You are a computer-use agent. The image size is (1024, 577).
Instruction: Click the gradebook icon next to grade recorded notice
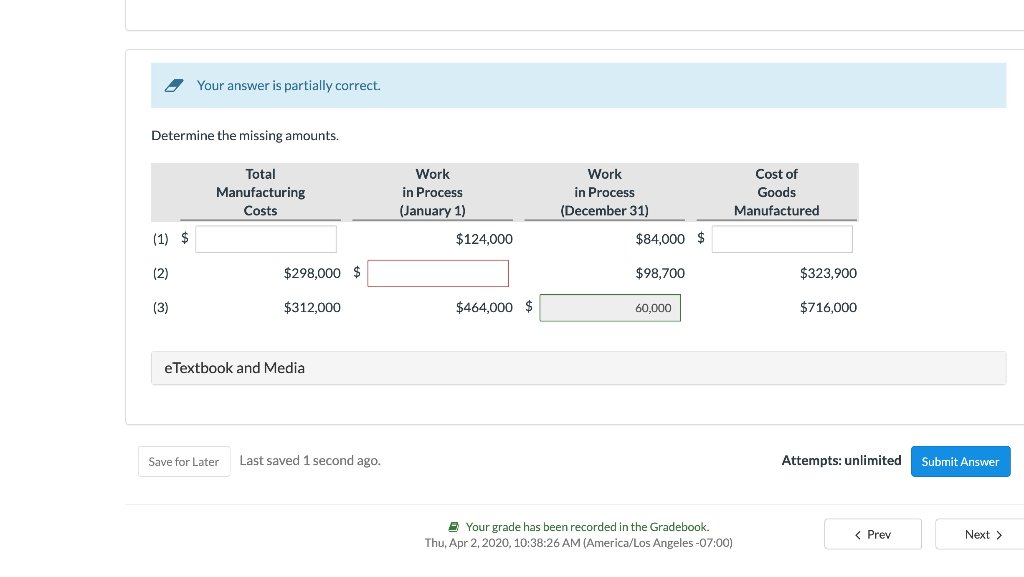454,527
